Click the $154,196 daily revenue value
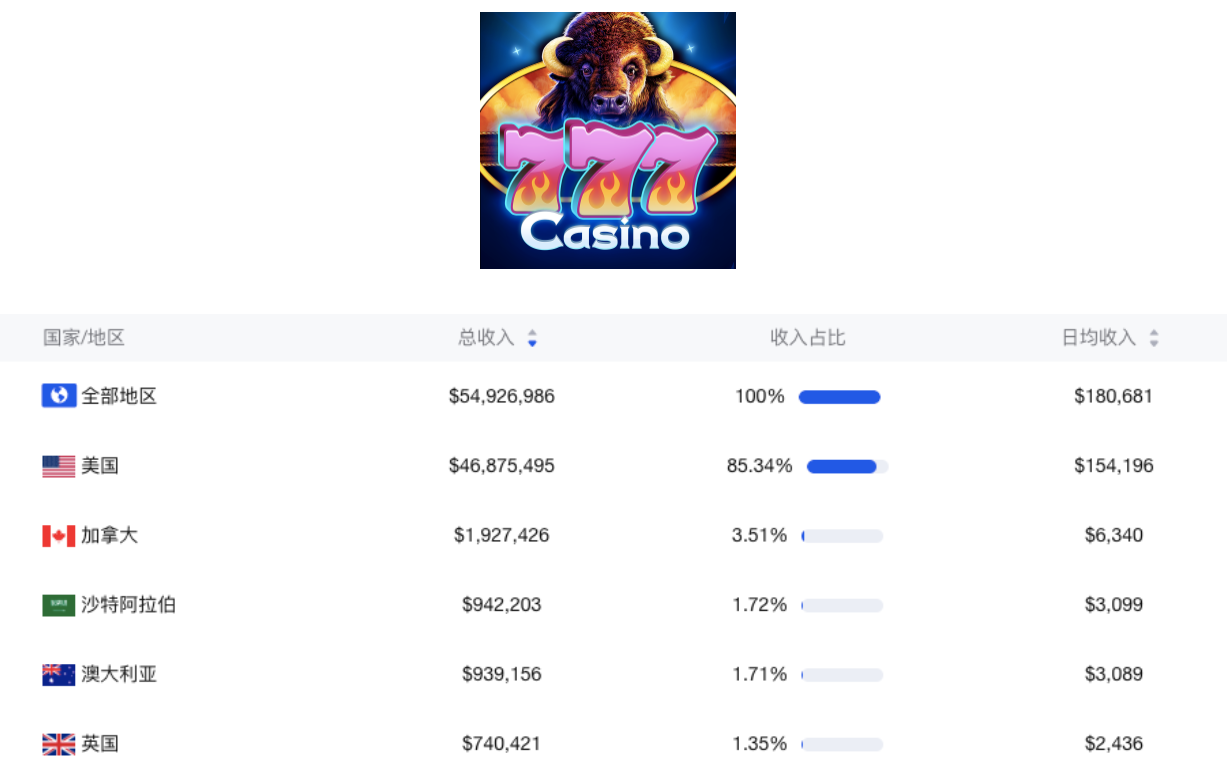 coord(1113,466)
